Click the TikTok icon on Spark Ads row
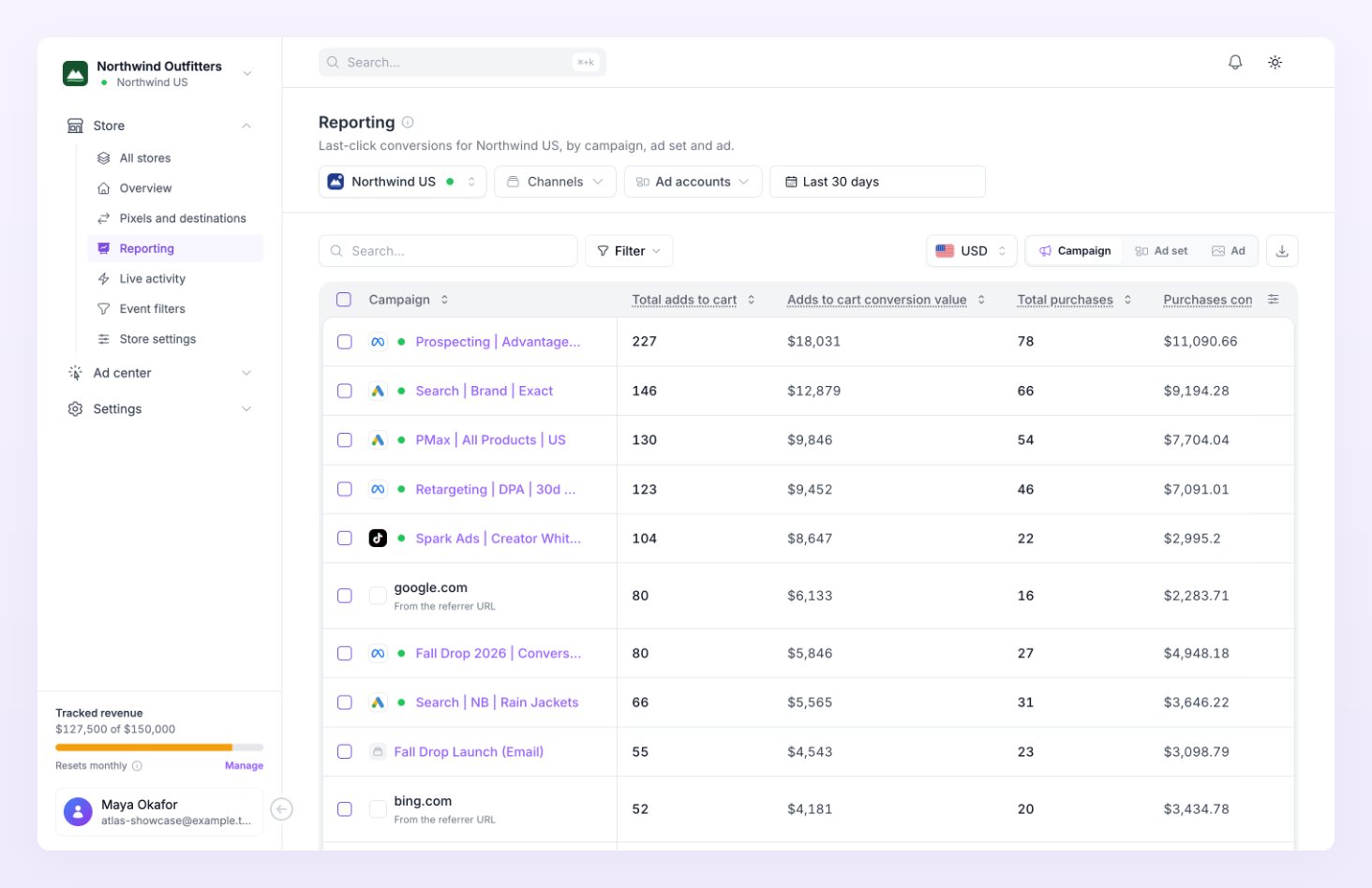The image size is (1372, 888). [x=378, y=539]
